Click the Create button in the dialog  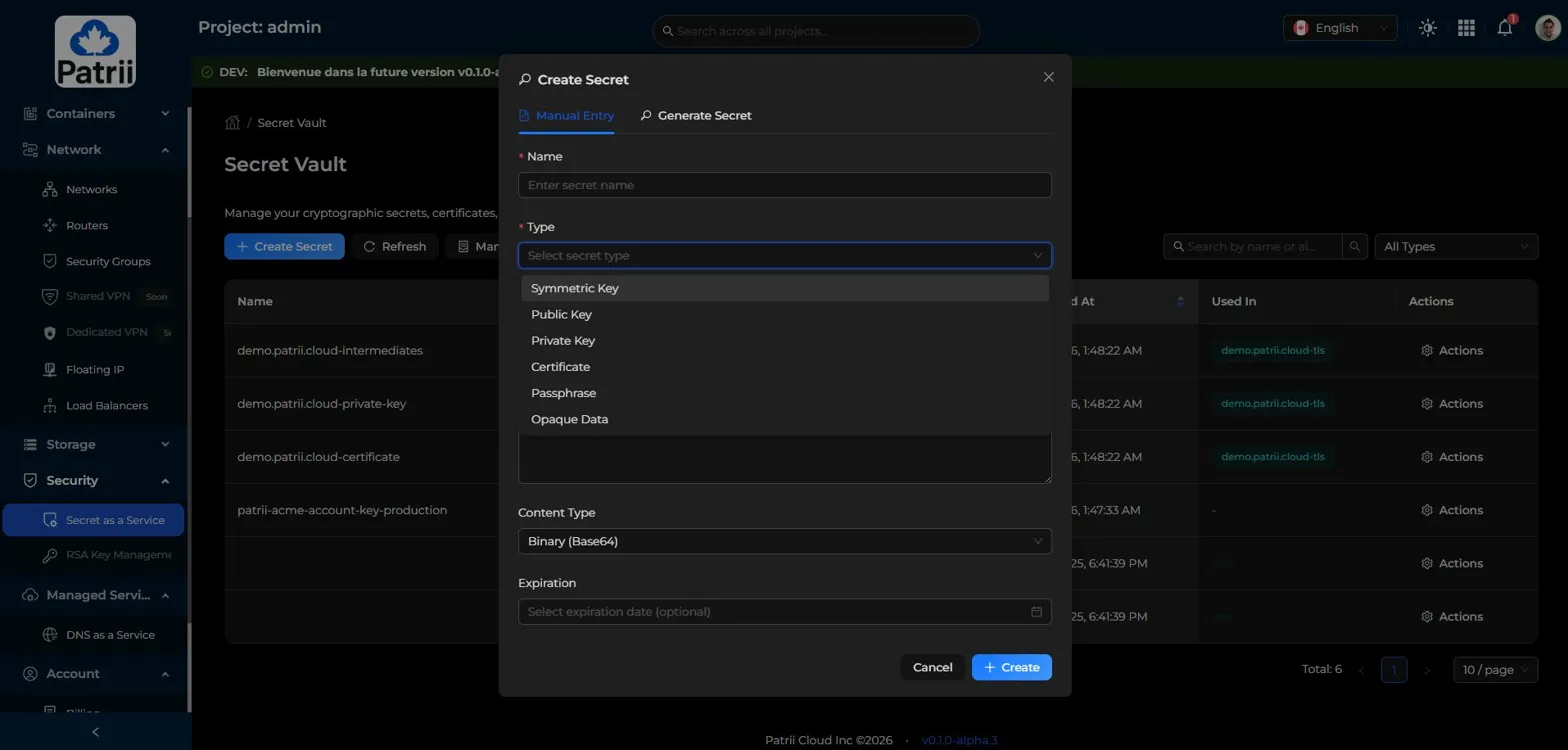[1011, 667]
